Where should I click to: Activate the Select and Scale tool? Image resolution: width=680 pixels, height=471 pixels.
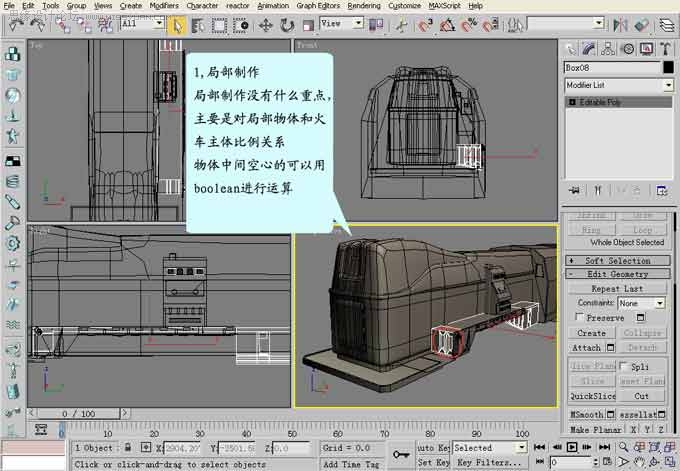click(308, 26)
